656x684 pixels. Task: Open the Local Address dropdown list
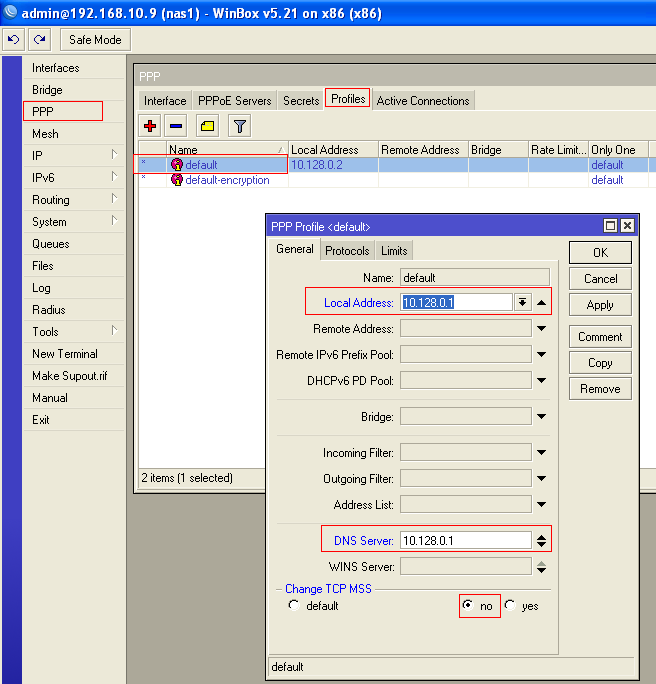click(522, 302)
